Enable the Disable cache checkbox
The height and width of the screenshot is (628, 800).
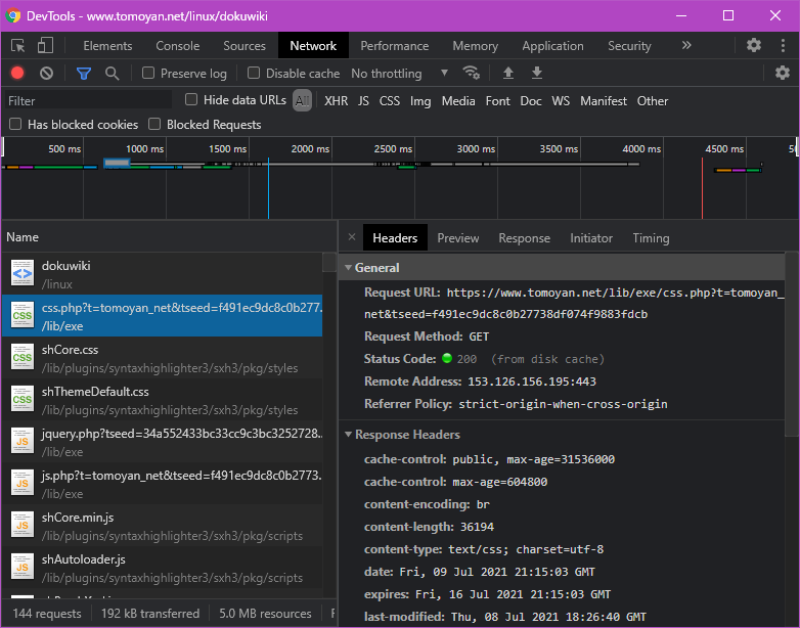coord(254,73)
